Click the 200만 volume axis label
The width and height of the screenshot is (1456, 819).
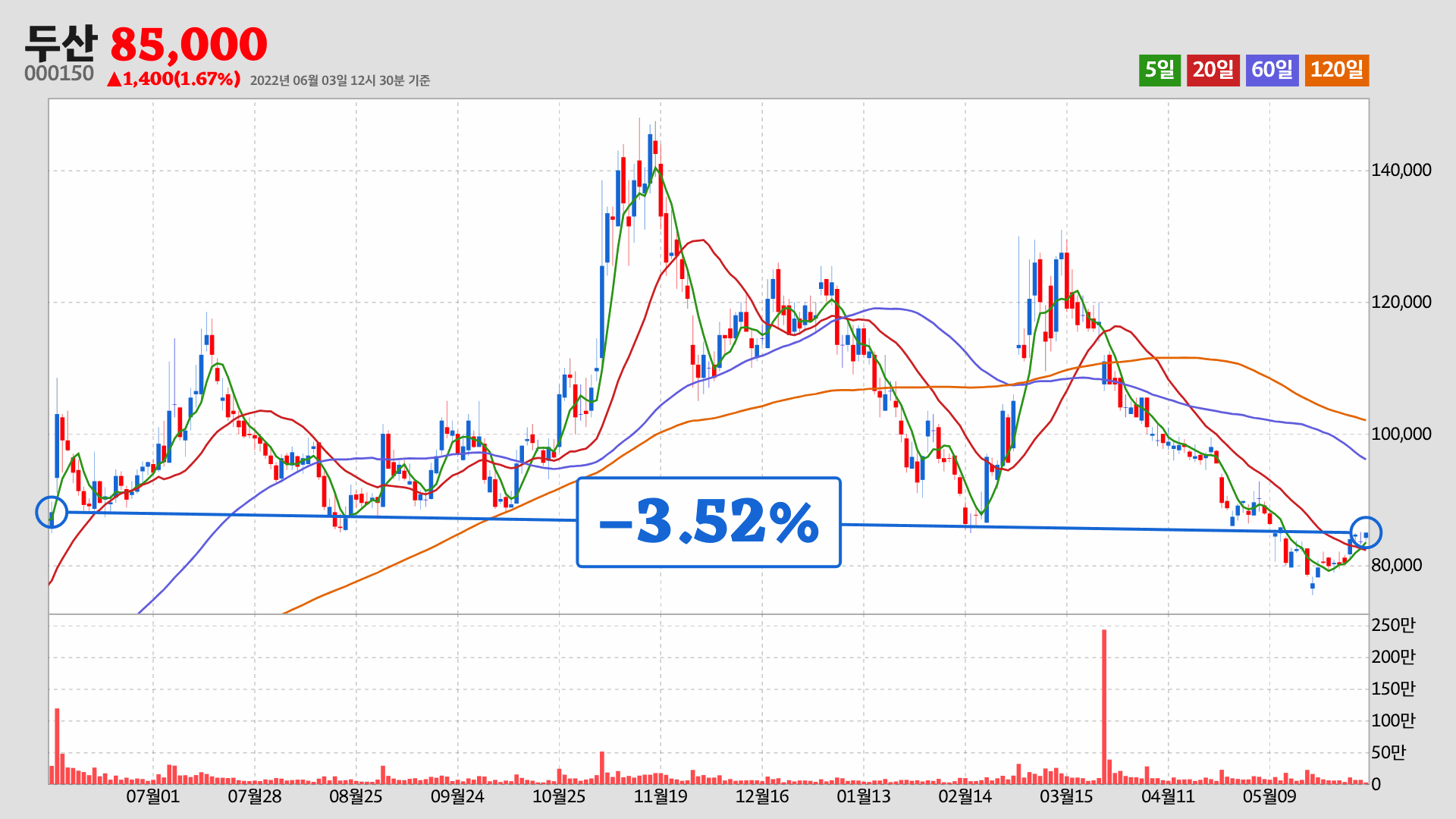(1393, 657)
